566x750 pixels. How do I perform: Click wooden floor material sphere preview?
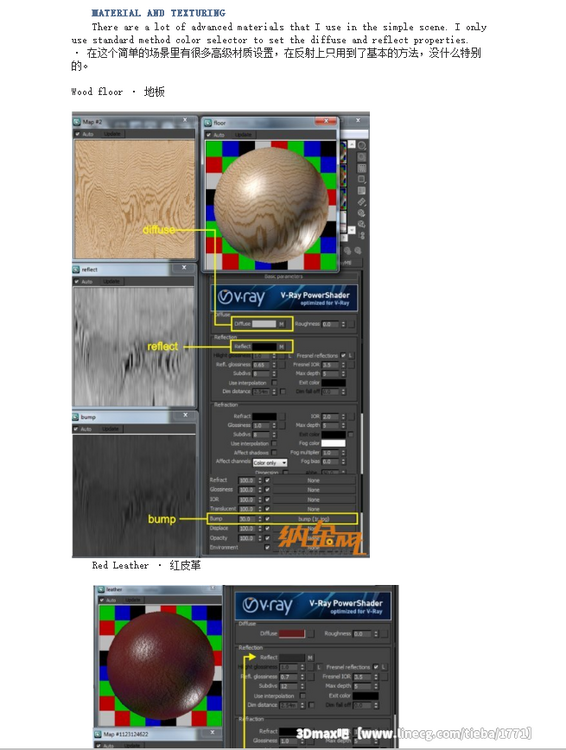271,205
